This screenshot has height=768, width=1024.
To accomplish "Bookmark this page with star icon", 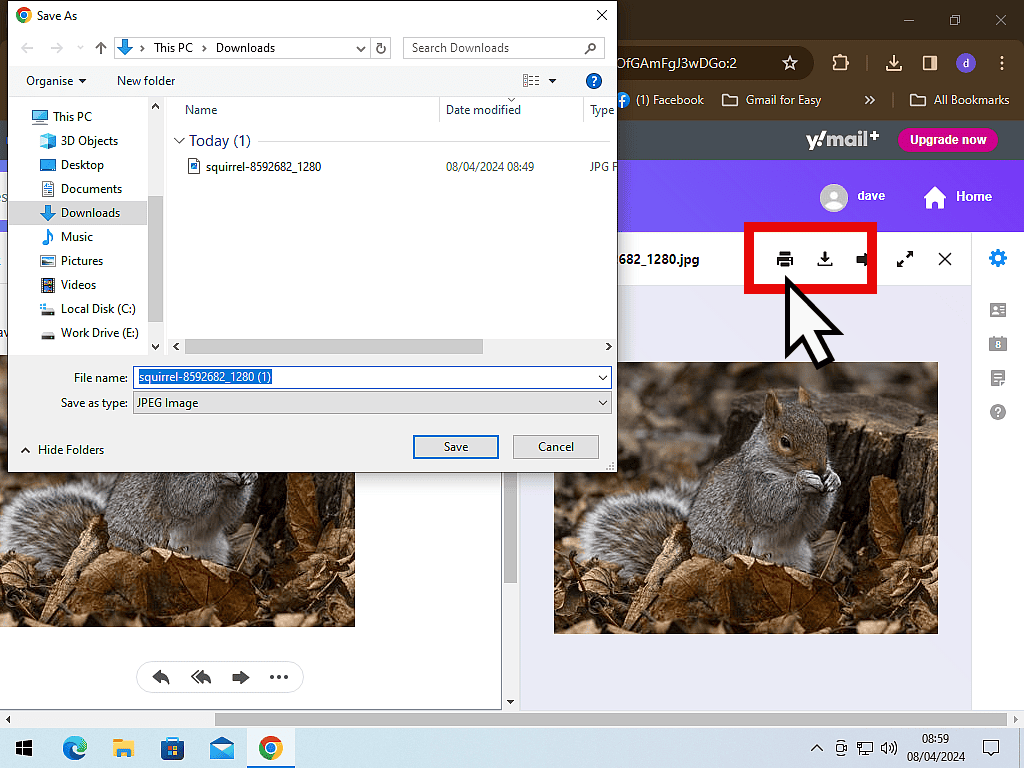I will coord(790,63).
